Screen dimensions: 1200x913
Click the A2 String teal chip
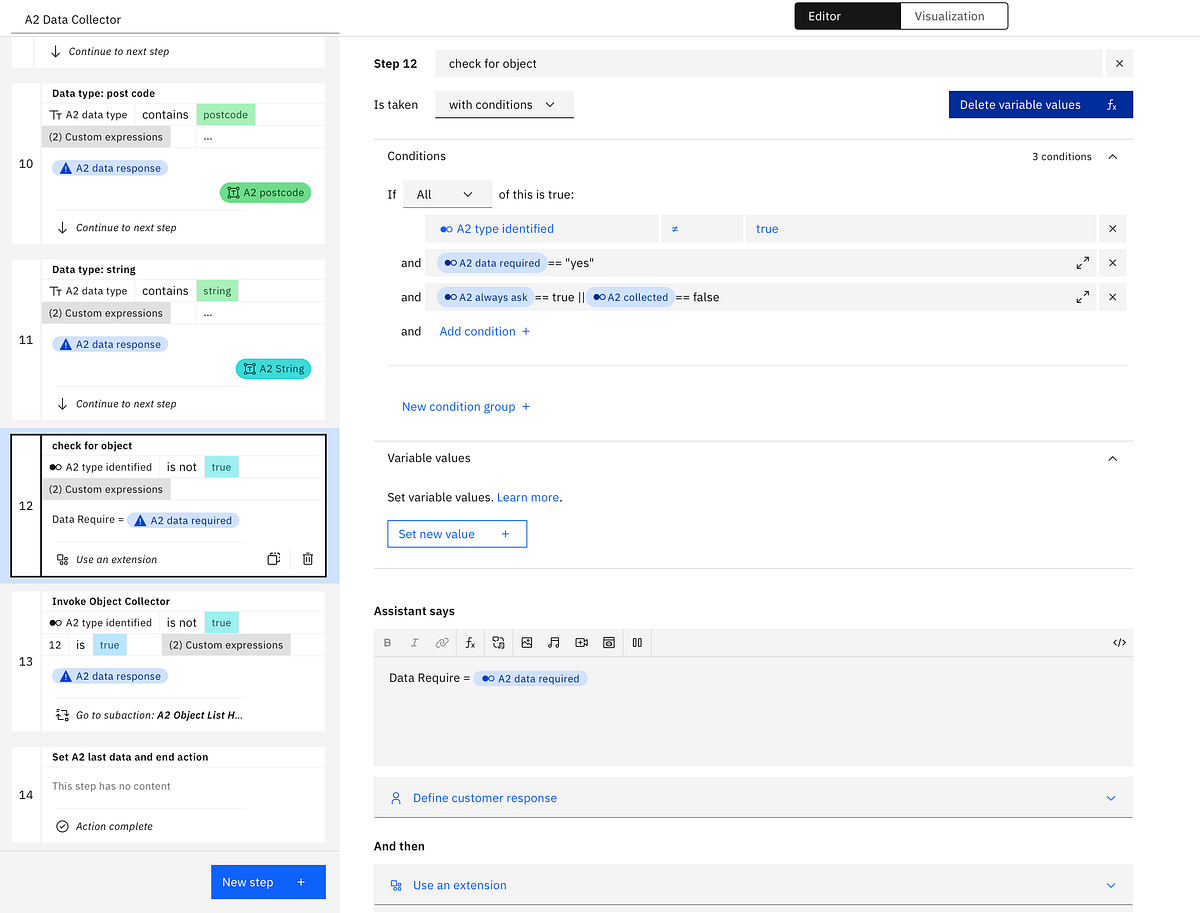pyautogui.click(x=273, y=369)
